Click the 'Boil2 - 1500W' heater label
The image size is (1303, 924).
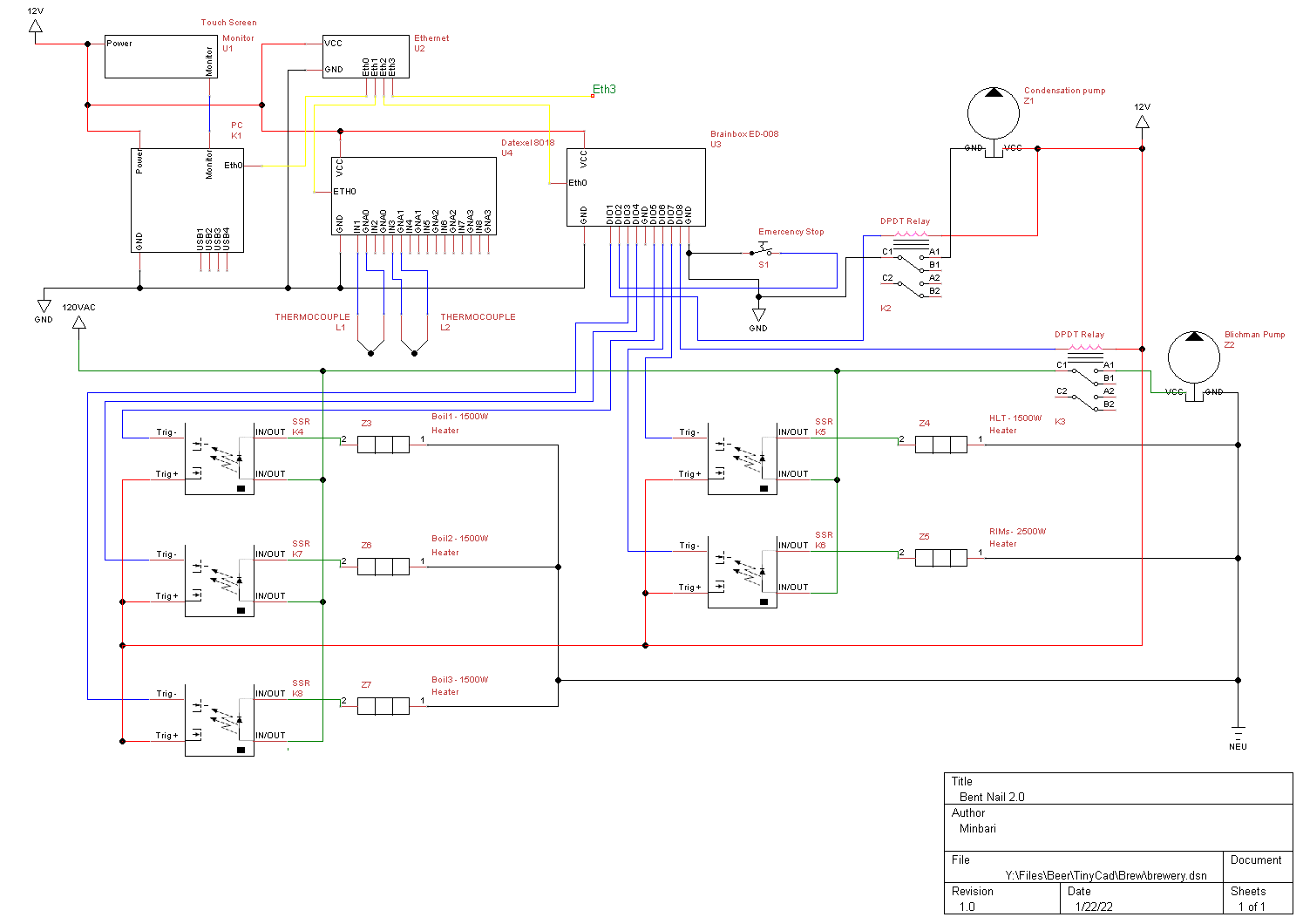(460, 539)
